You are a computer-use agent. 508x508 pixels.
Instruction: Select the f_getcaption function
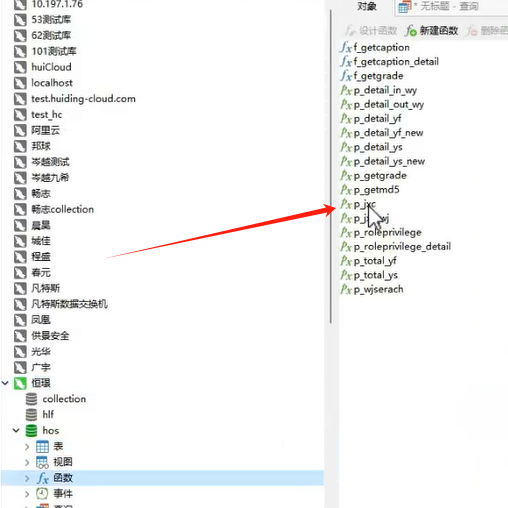click(375, 47)
